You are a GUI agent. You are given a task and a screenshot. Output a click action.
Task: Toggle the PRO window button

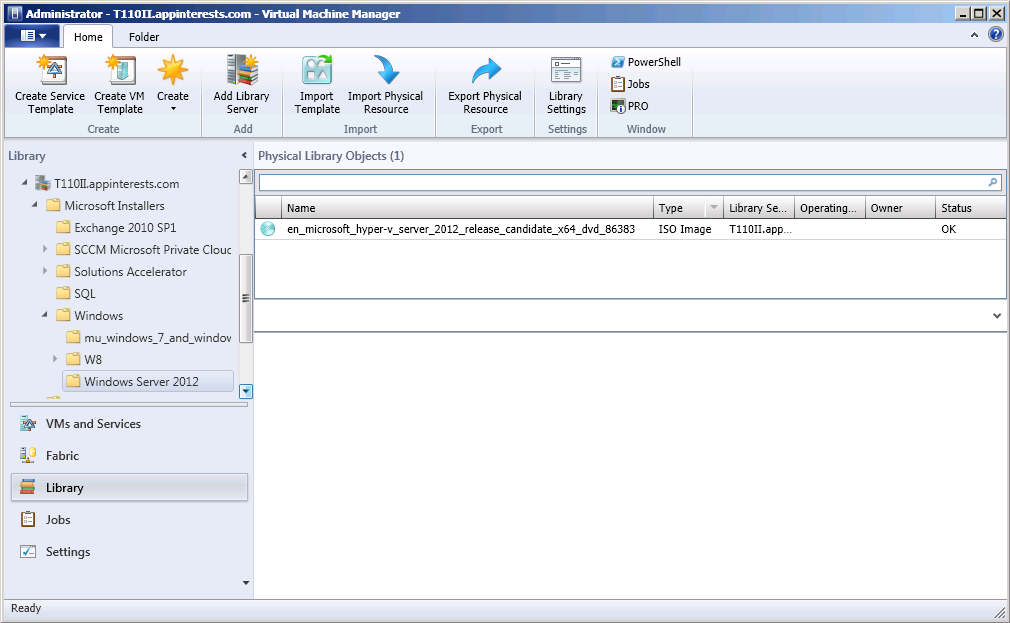point(630,106)
